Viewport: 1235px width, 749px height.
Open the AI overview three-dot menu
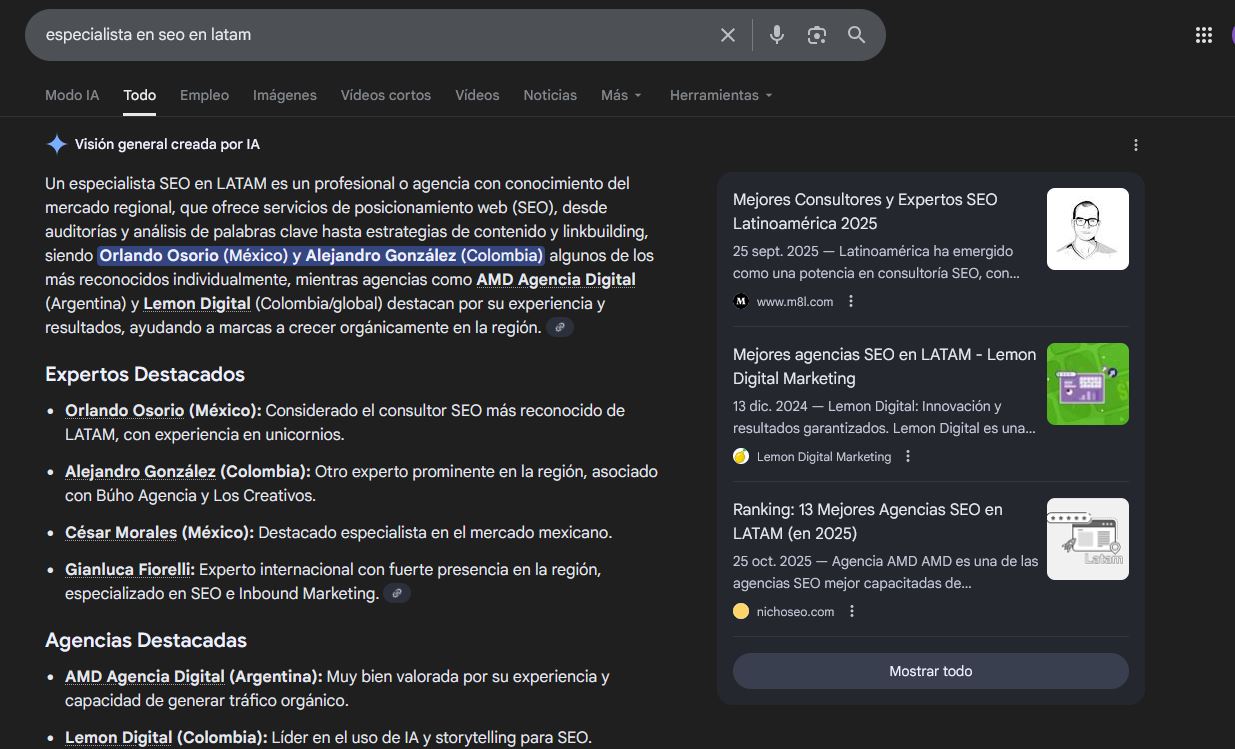click(x=1135, y=145)
